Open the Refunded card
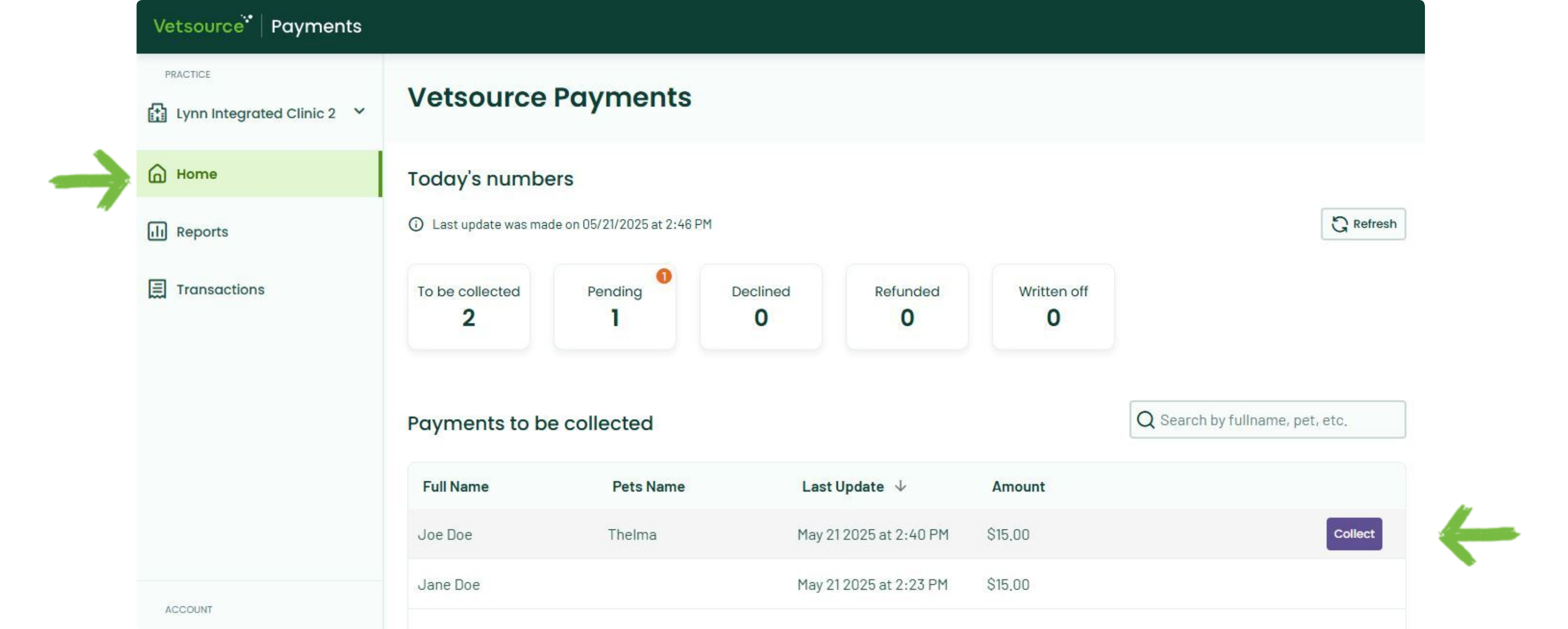This screenshot has width=1568, height=629. click(907, 306)
